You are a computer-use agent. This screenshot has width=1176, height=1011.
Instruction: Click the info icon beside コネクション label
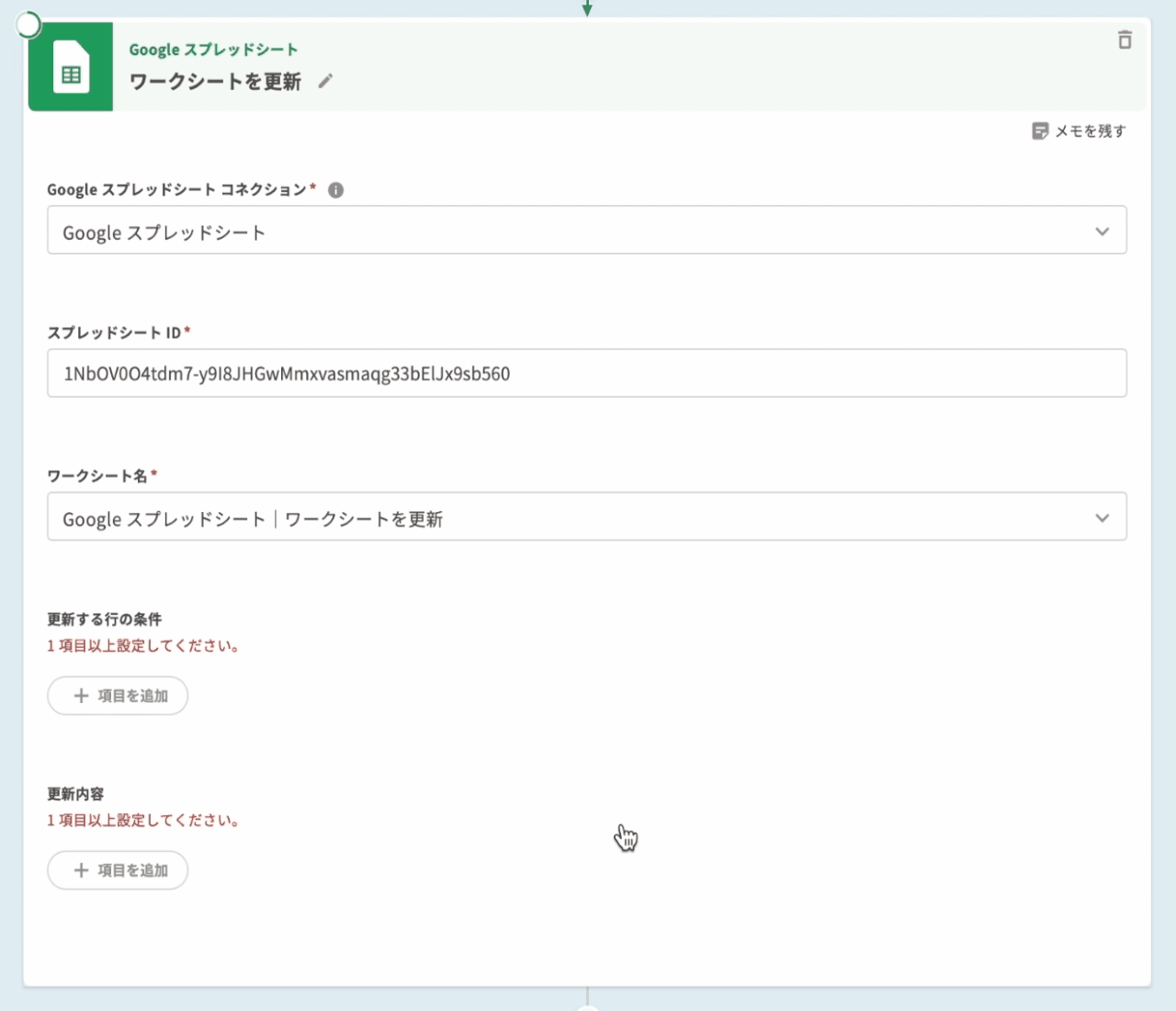tap(336, 190)
